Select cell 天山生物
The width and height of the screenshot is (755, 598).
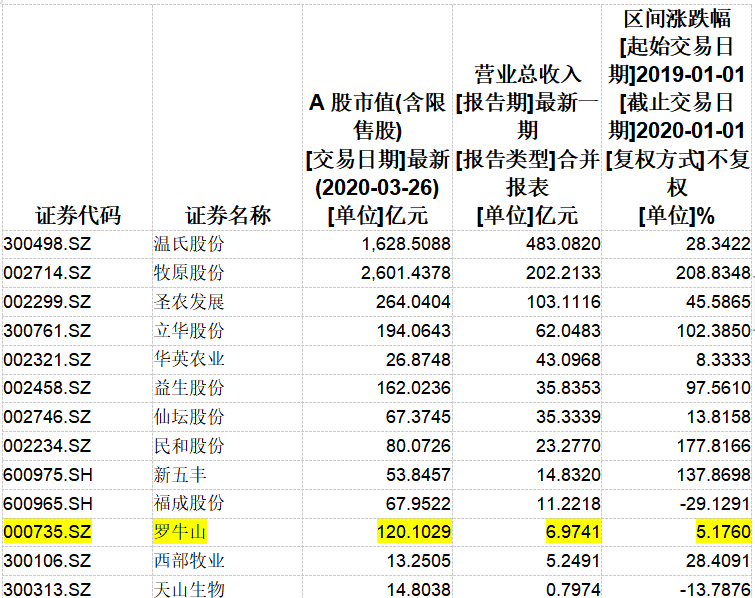click(x=228, y=587)
